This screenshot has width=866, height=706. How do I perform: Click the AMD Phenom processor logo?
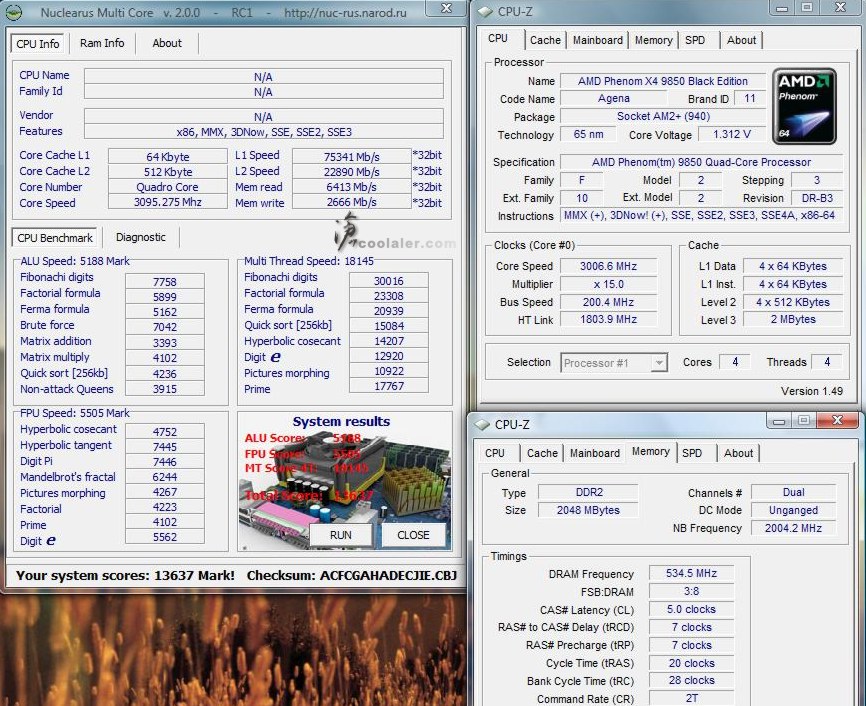coord(804,106)
